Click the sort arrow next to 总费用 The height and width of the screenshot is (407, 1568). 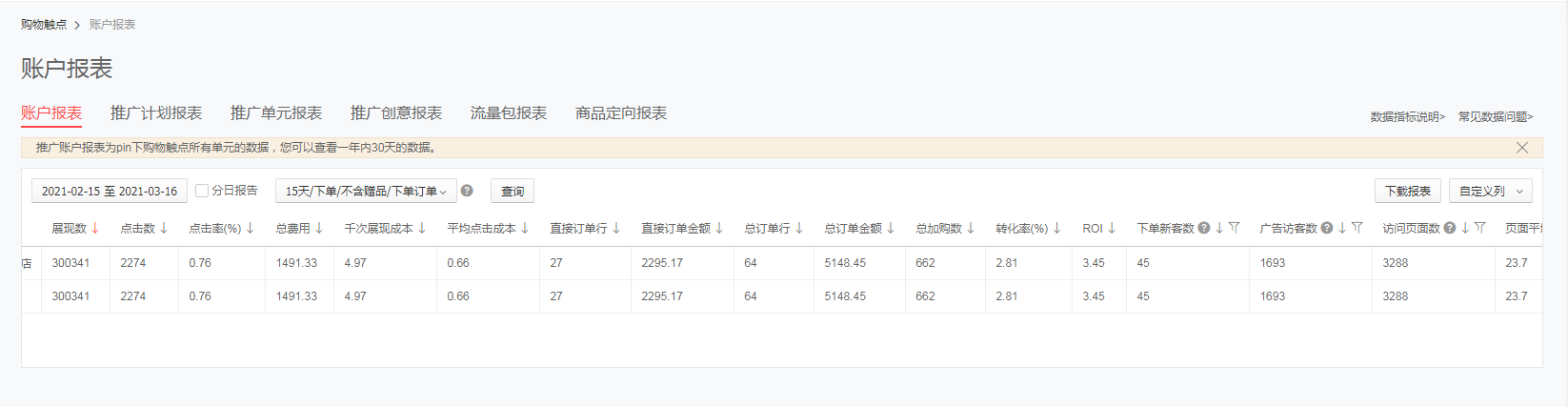pos(319,229)
